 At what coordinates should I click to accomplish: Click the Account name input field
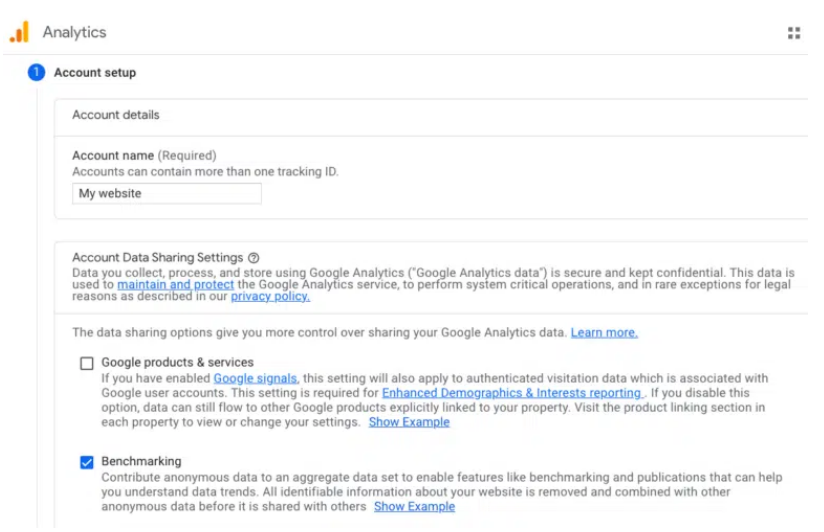[x=167, y=193]
